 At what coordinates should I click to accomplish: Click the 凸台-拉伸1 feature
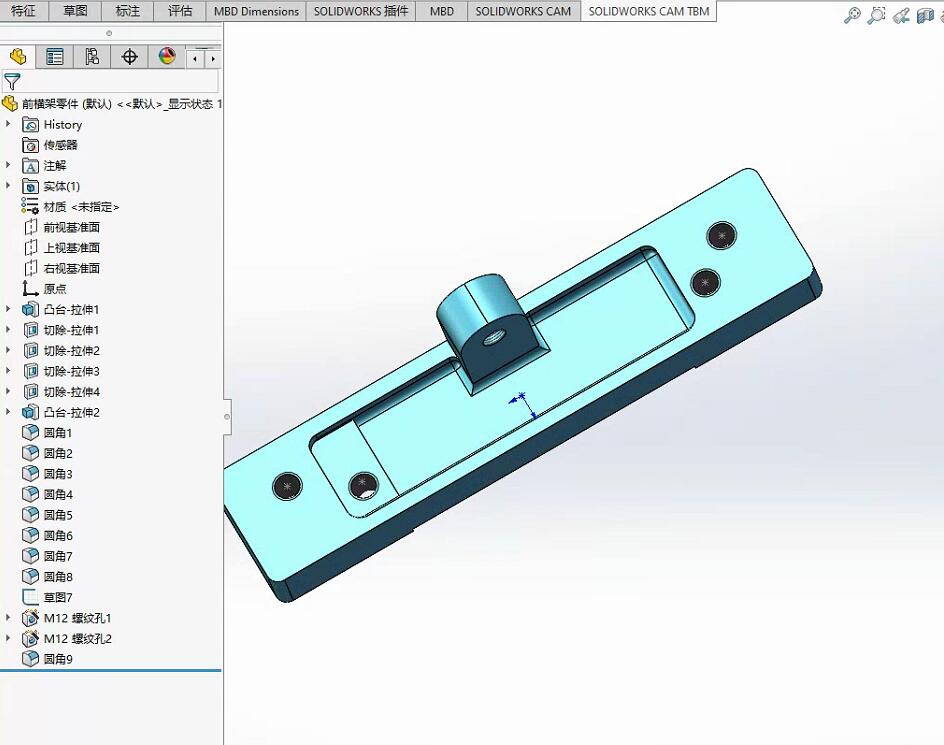(x=64, y=309)
